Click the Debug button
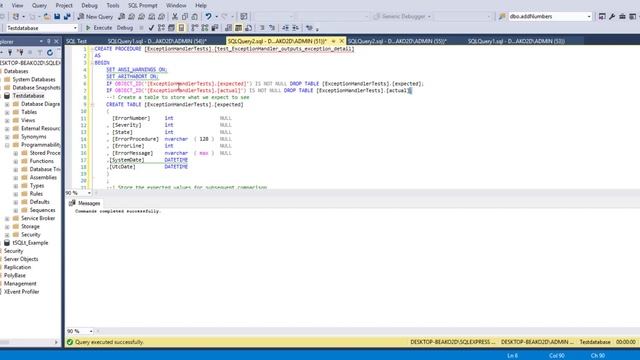640x360 pixels. click(125, 28)
